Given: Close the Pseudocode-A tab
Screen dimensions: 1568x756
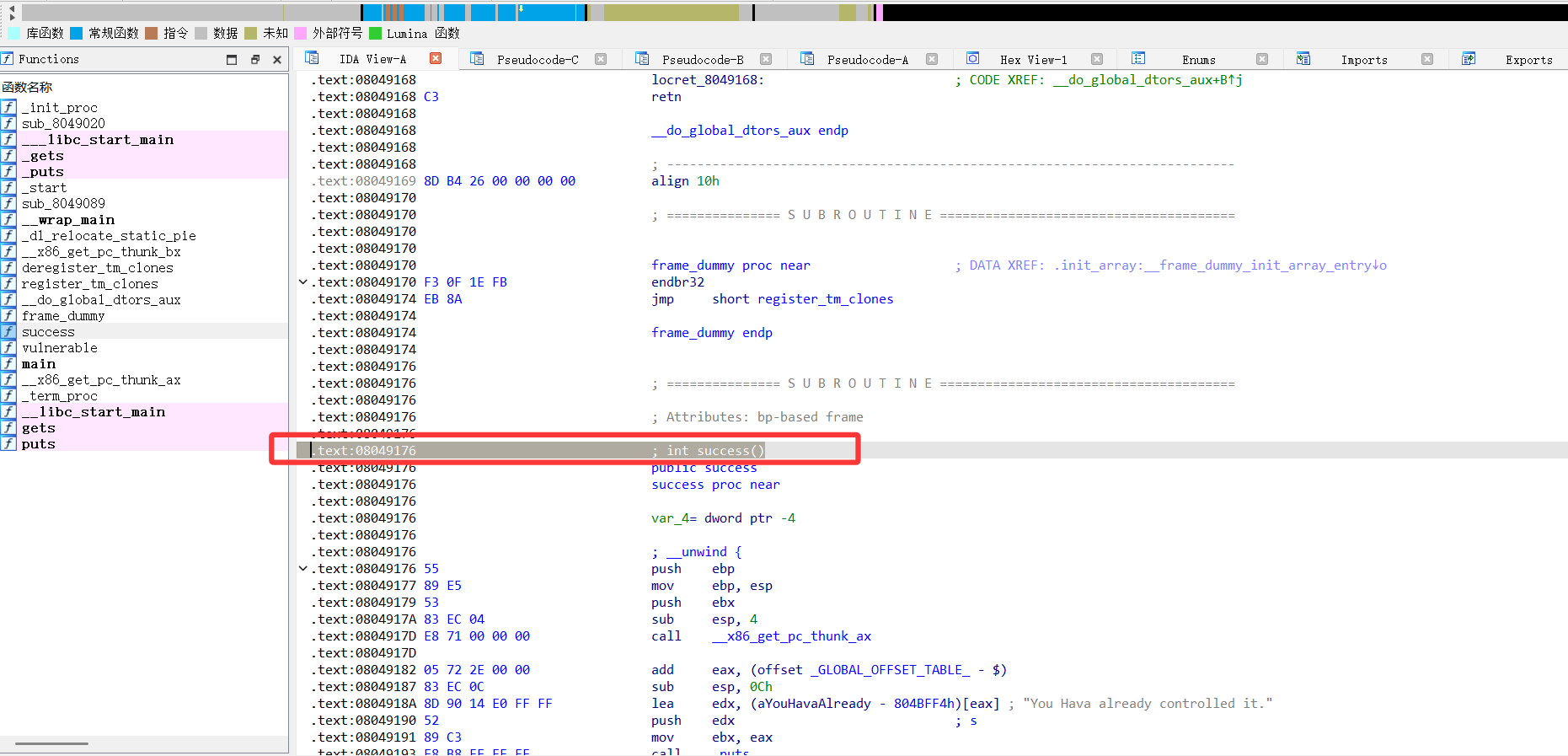Looking at the screenshot, I should (x=932, y=59).
